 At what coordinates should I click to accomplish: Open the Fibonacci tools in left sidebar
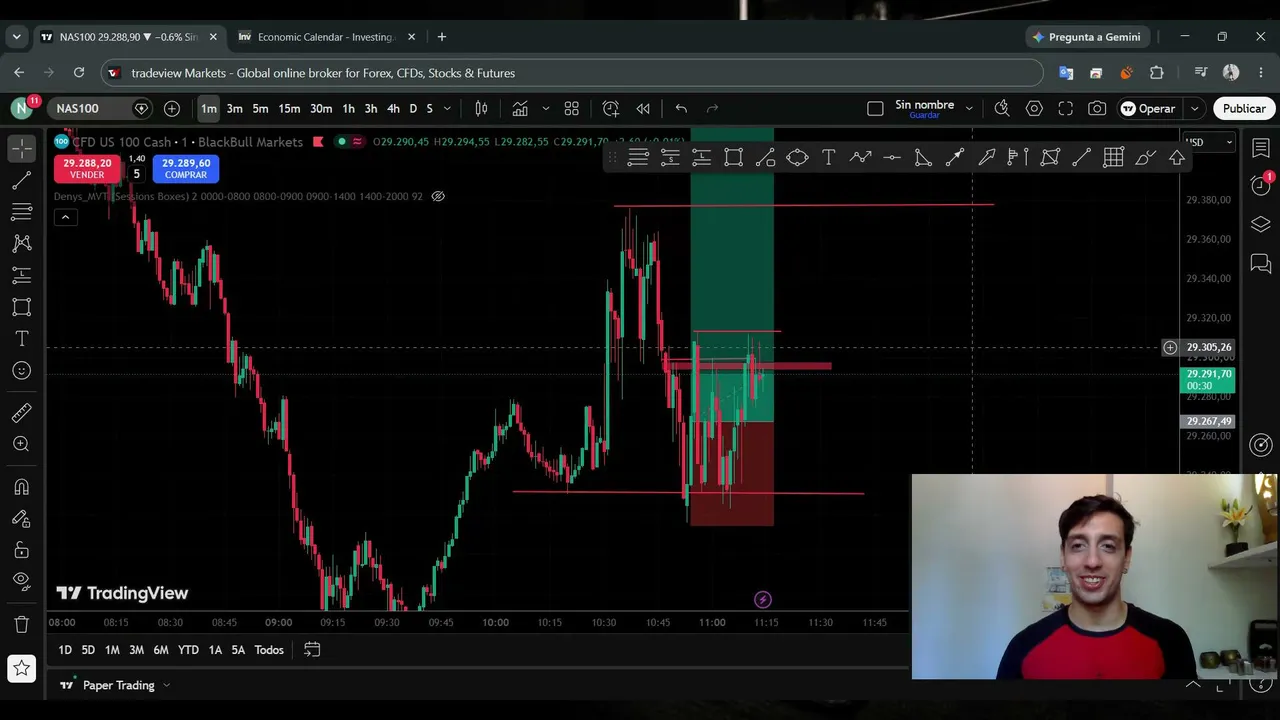pos(21,212)
